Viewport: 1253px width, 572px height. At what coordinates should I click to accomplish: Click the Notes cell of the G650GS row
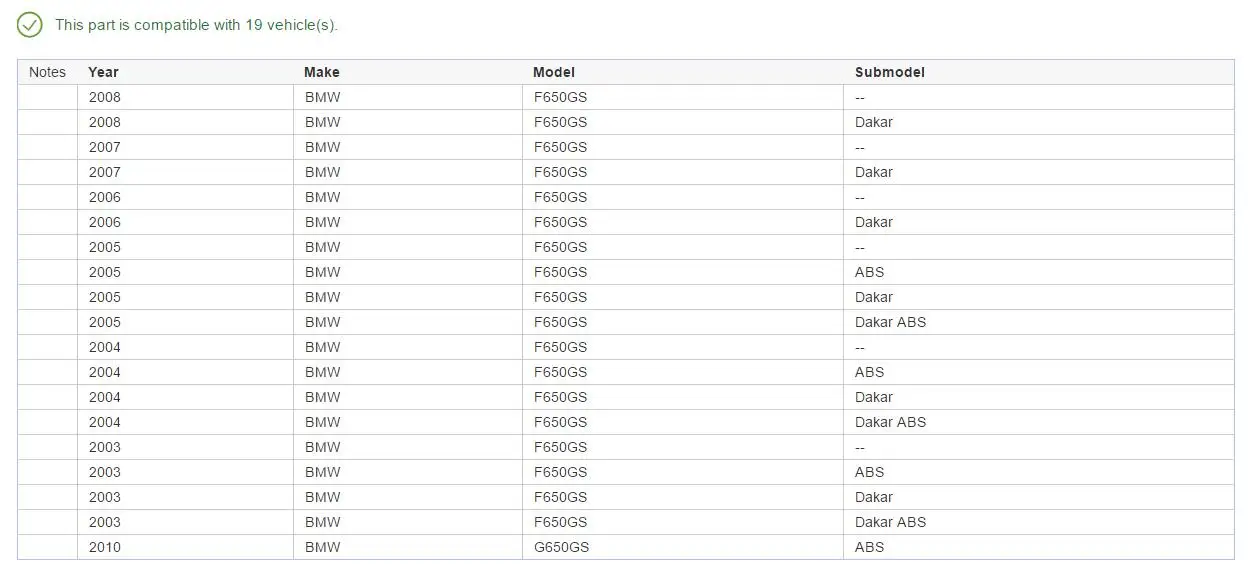(x=47, y=547)
